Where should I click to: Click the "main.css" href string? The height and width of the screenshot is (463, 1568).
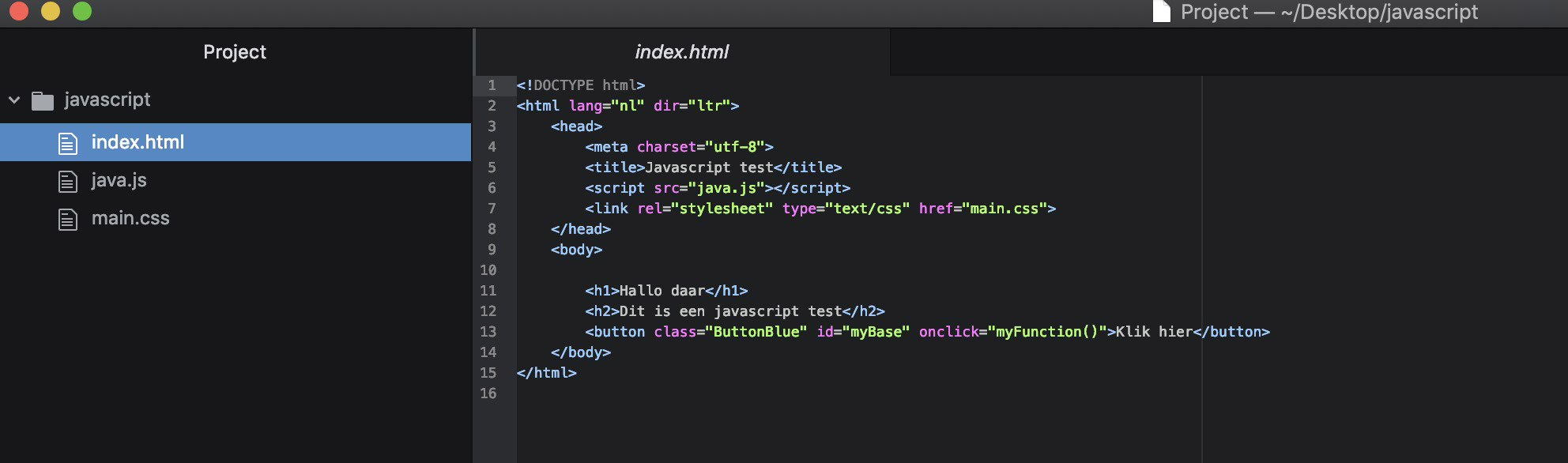coord(1003,209)
